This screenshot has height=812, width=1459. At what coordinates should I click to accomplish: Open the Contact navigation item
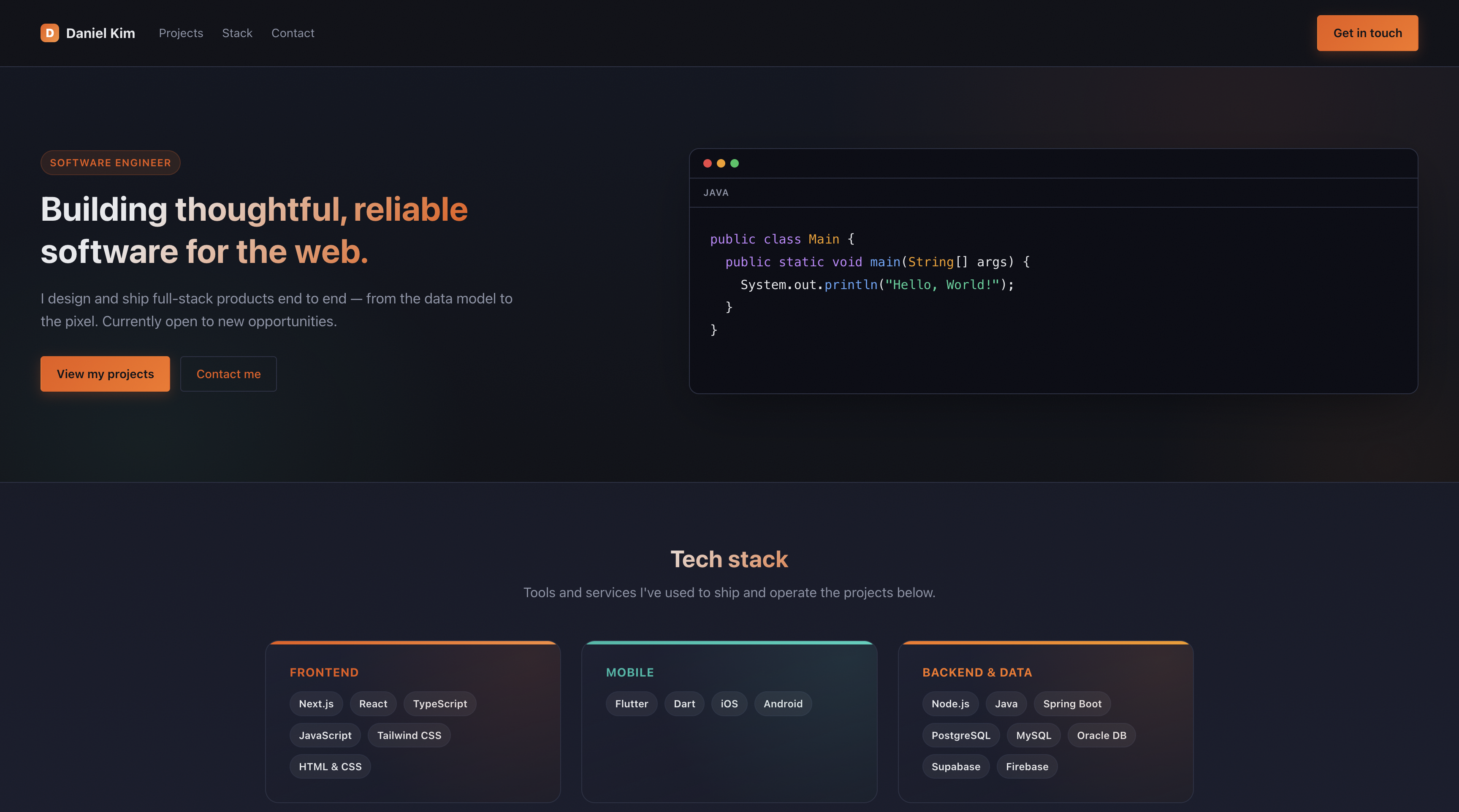pos(293,33)
